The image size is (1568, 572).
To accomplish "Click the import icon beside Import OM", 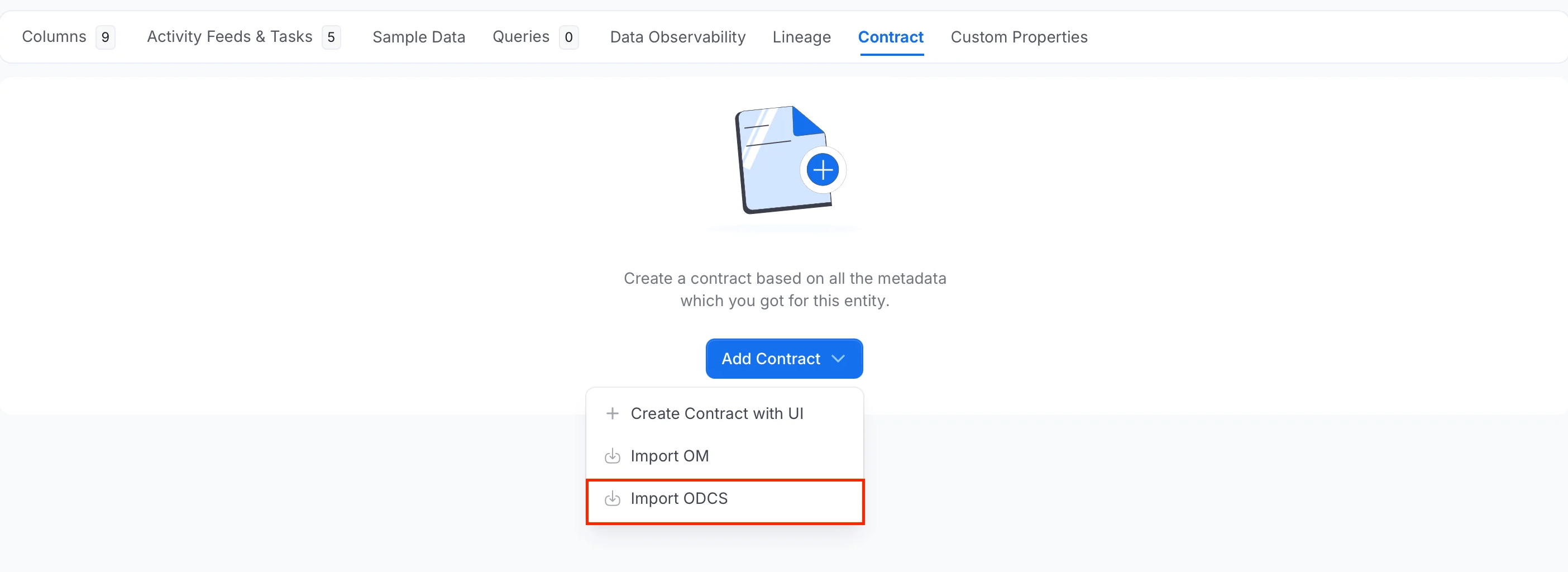I will tap(613, 456).
